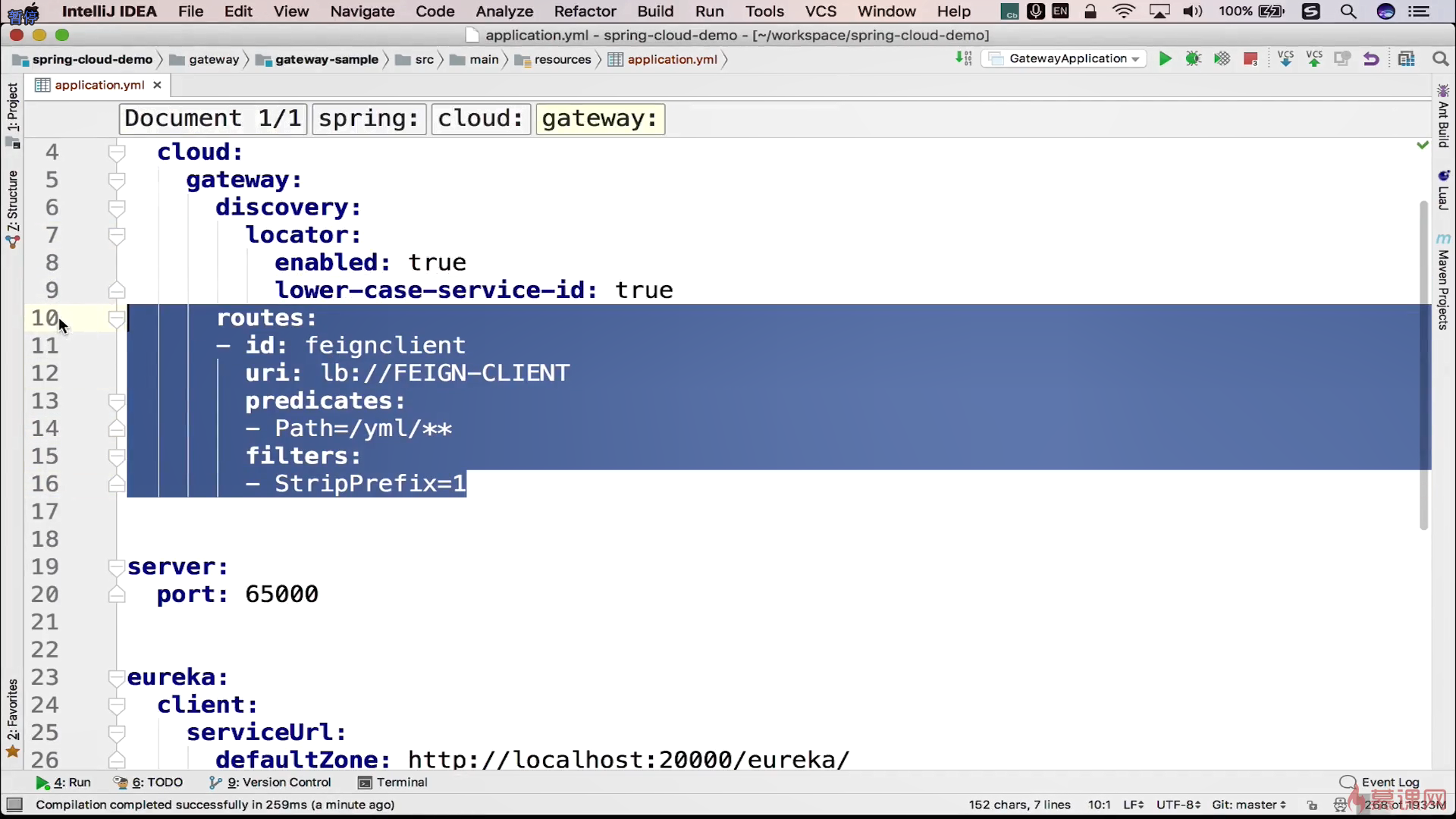Click the editor vertical scrollbar

tap(1423, 364)
